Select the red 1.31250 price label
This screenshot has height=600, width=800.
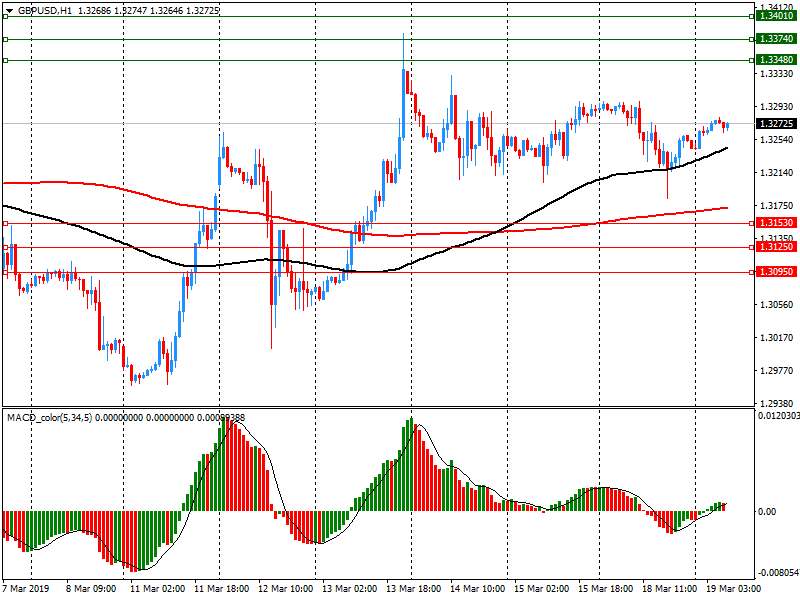776,247
